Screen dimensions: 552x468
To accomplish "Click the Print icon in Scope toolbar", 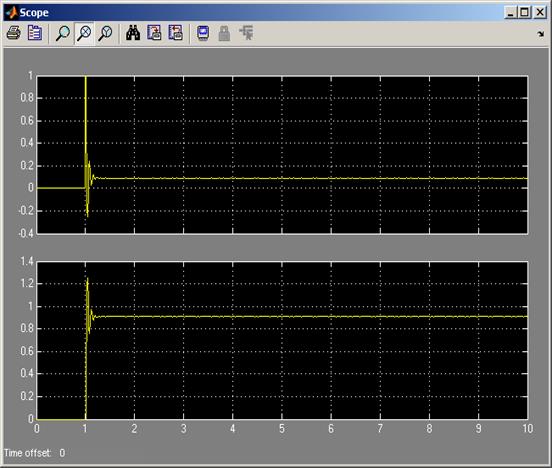I will tap(14, 33).
